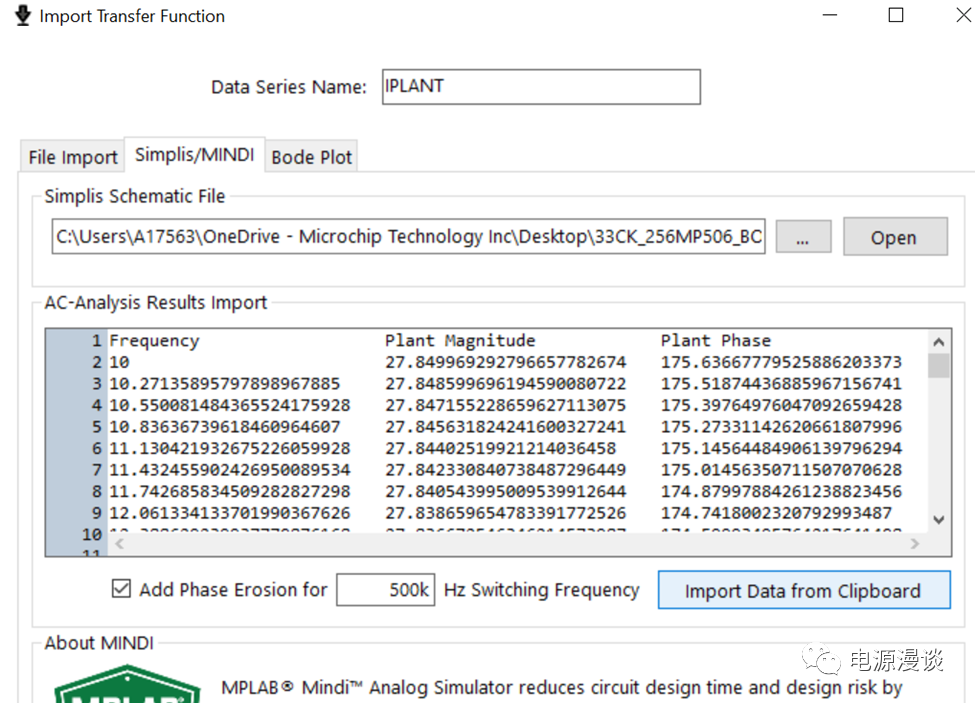
Task: Open the Bode Plot tab
Action: coord(312,157)
